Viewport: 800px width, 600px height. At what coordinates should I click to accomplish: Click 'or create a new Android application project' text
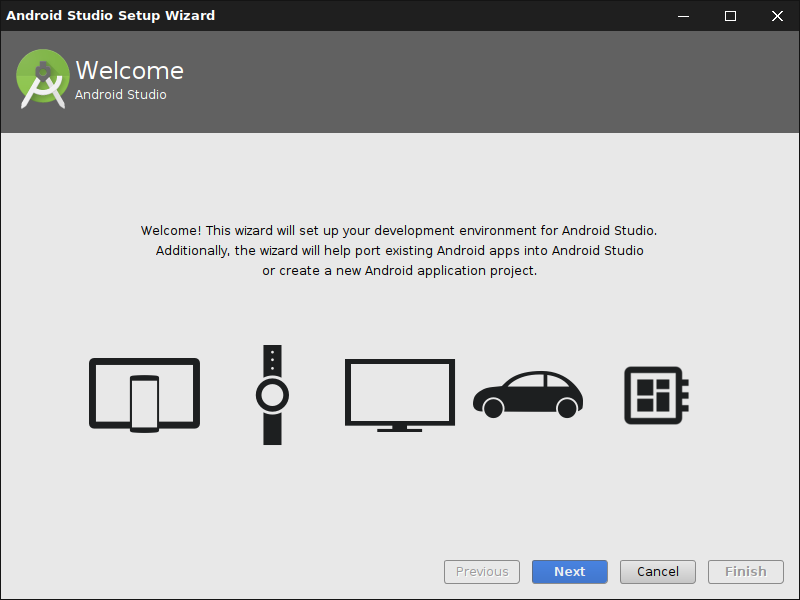(399, 271)
